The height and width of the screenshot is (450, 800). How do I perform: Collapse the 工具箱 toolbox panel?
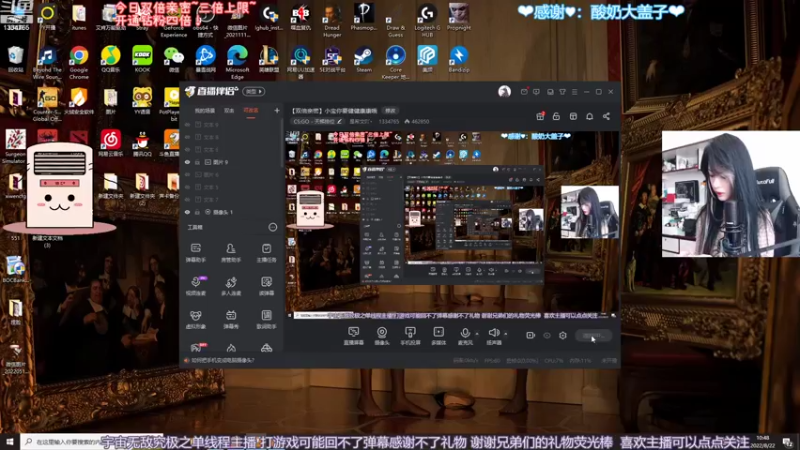click(273, 227)
